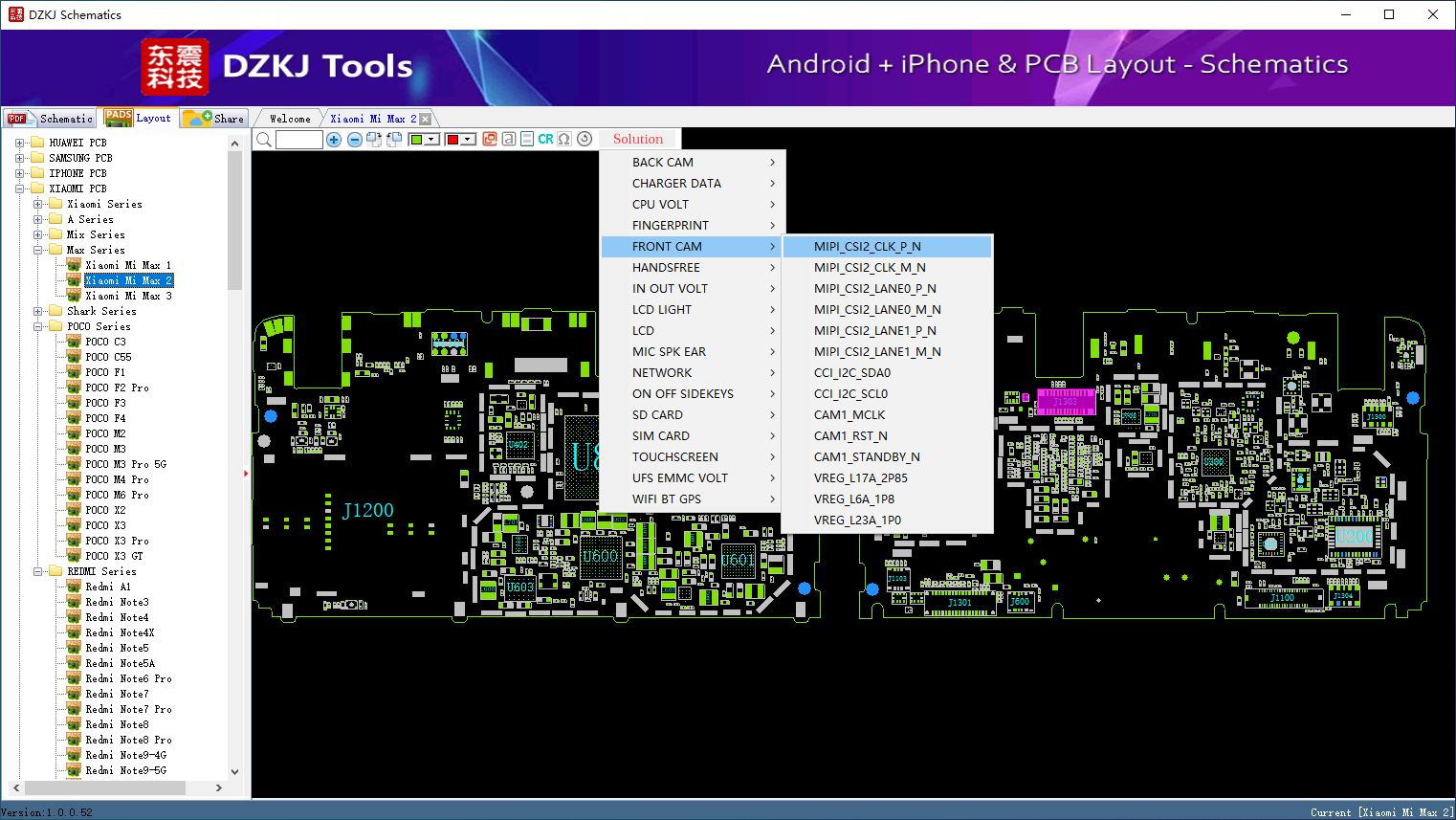Click the scroll-down arrow of the tree panel

pos(234,771)
